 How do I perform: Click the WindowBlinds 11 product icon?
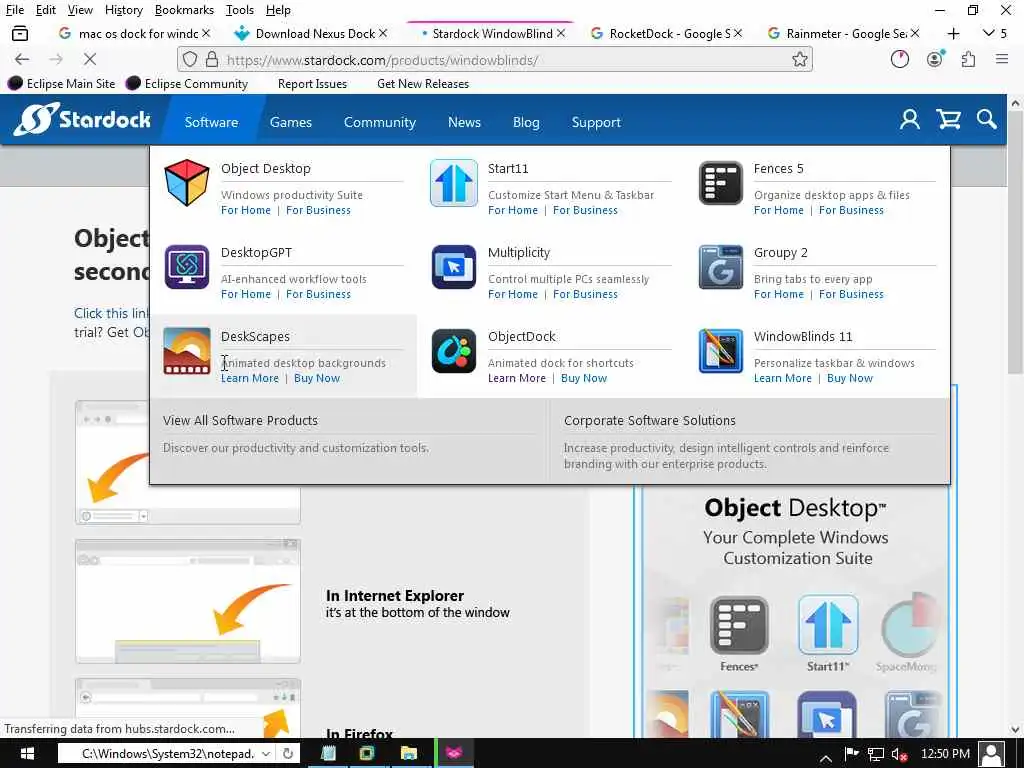[x=720, y=351]
